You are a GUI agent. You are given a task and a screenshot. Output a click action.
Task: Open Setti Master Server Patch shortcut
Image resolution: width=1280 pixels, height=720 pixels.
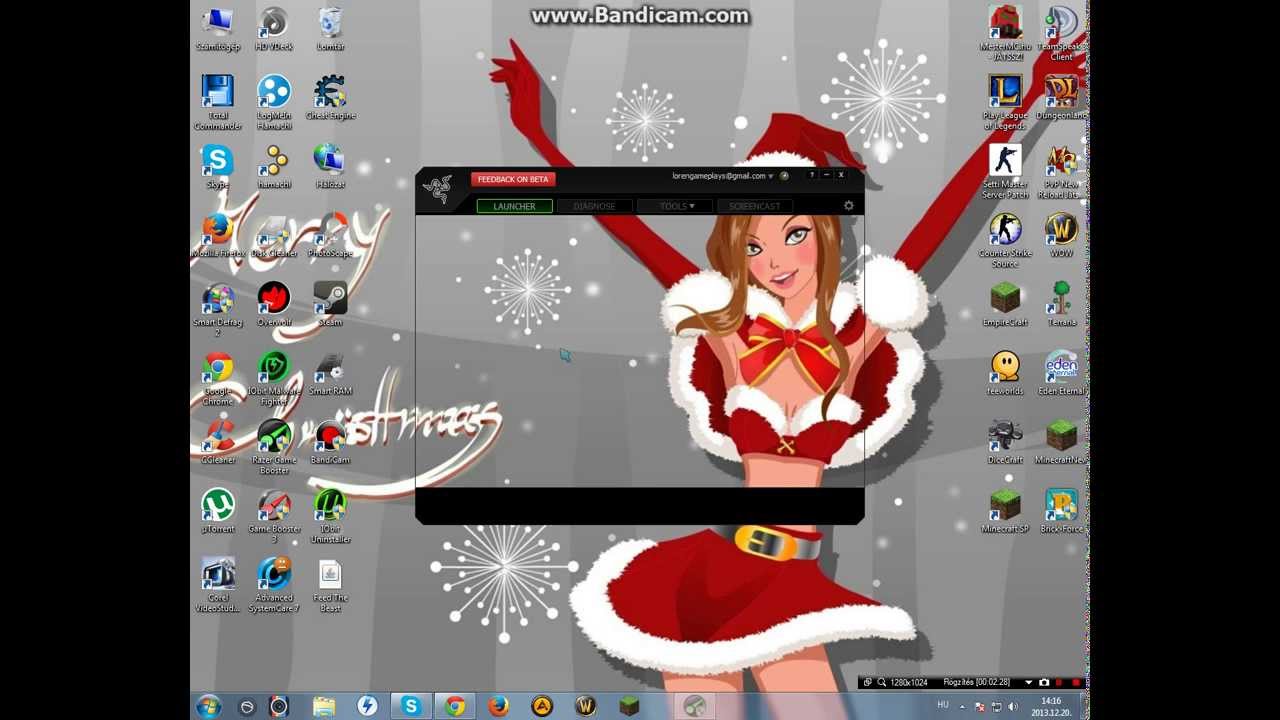tap(1005, 172)
